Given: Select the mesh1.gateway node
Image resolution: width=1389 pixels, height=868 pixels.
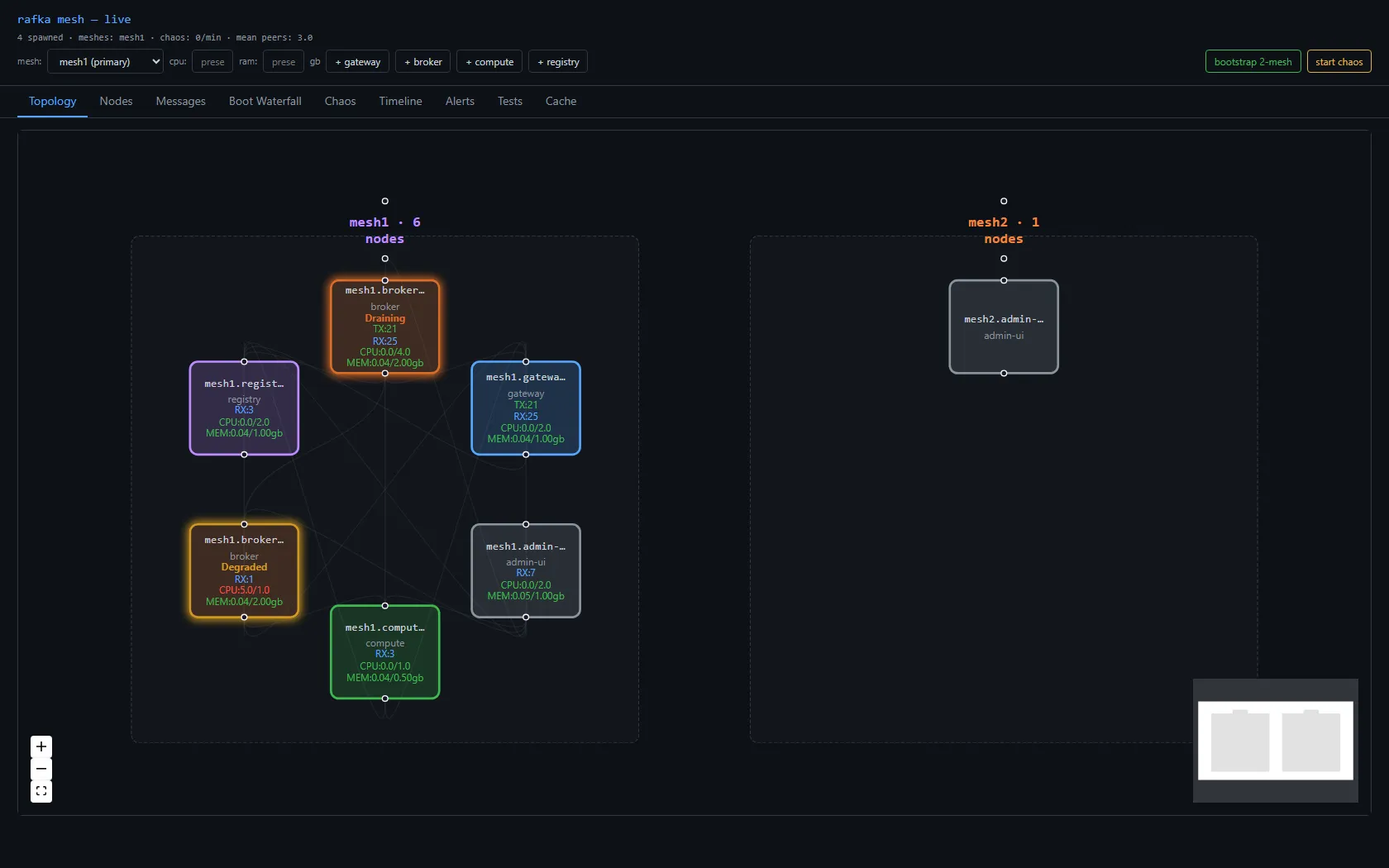Looking at the screenshot, I should pos(526,408).
